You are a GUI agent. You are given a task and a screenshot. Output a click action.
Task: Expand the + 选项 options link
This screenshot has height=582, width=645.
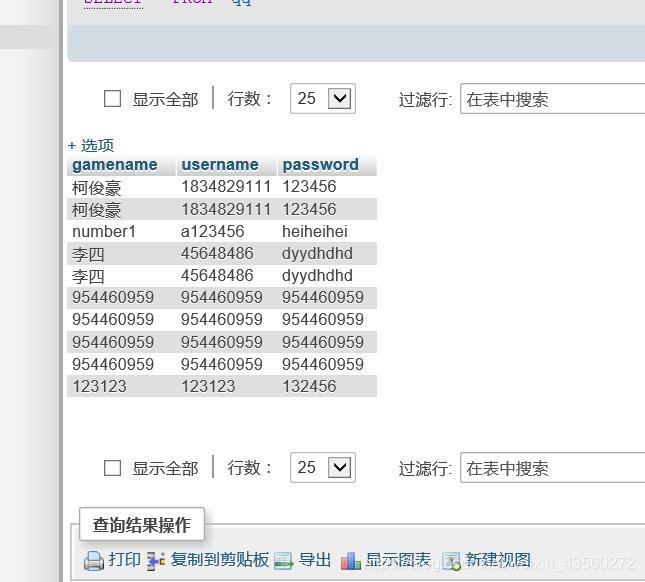pos(91,145)
